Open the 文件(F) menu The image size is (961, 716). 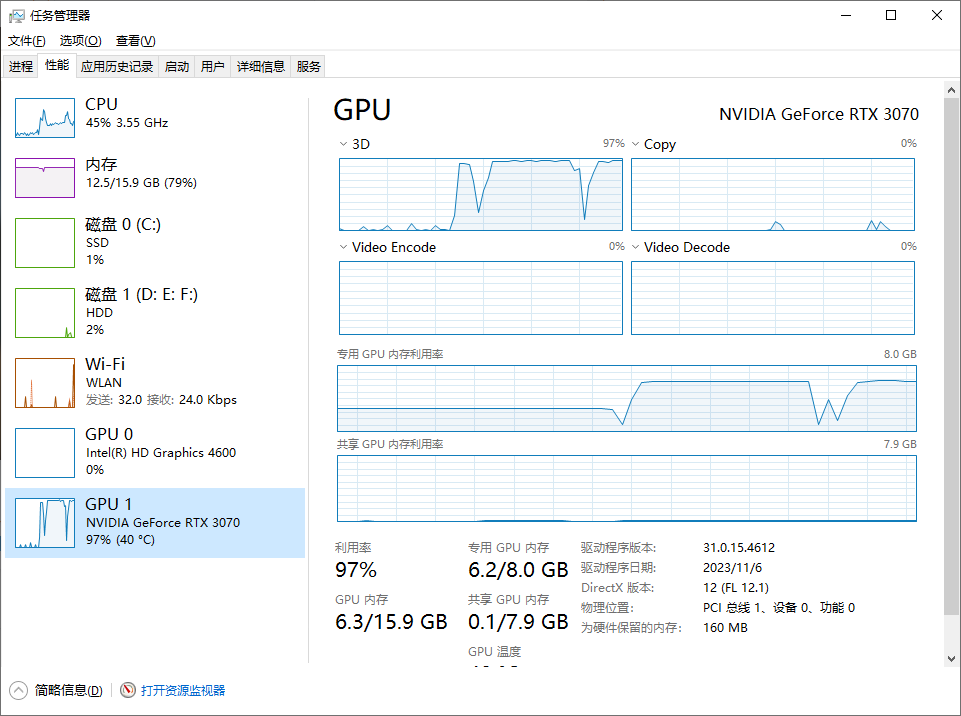[x=26, y=40]
